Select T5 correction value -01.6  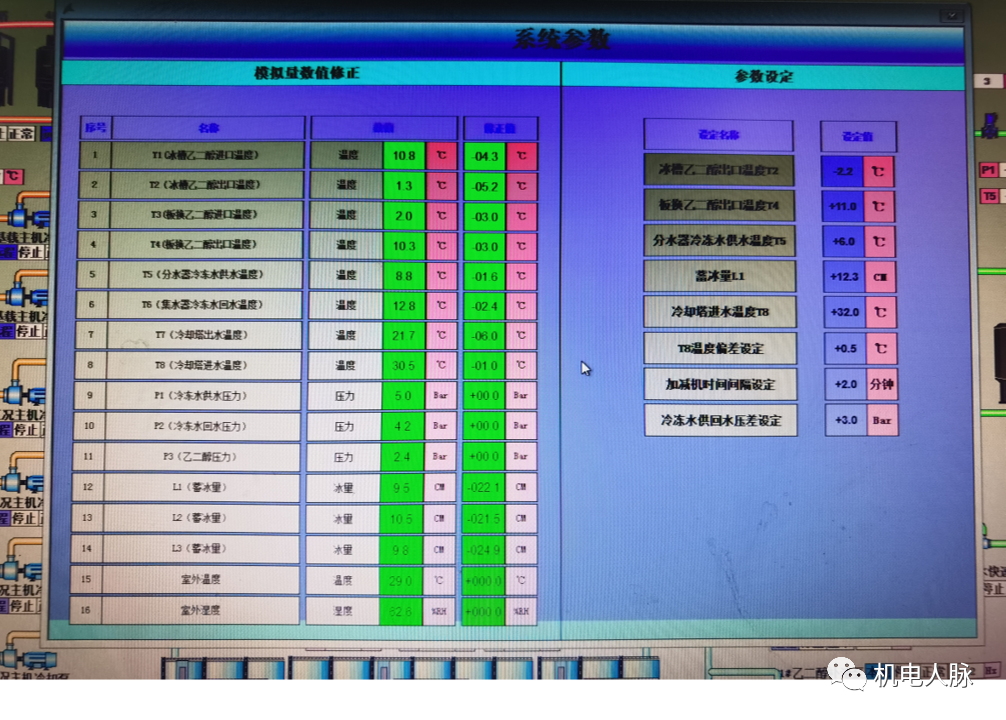(x=486, y=276)
